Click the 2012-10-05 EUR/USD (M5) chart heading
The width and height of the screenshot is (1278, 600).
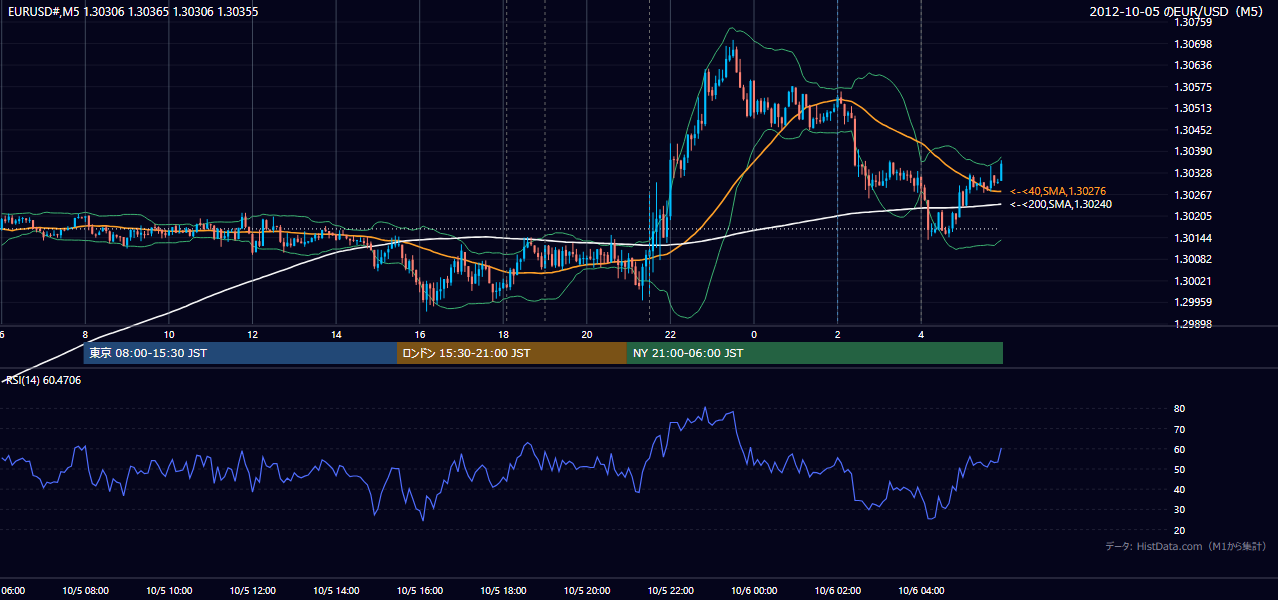coord(1178,12)
